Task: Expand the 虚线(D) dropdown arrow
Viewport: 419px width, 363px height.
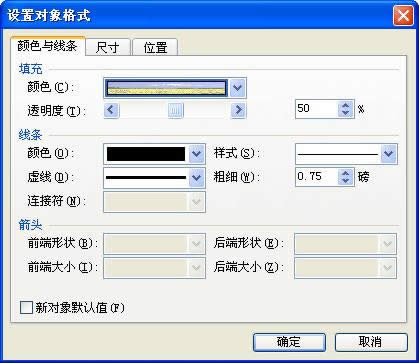Action: click(197, 177)
